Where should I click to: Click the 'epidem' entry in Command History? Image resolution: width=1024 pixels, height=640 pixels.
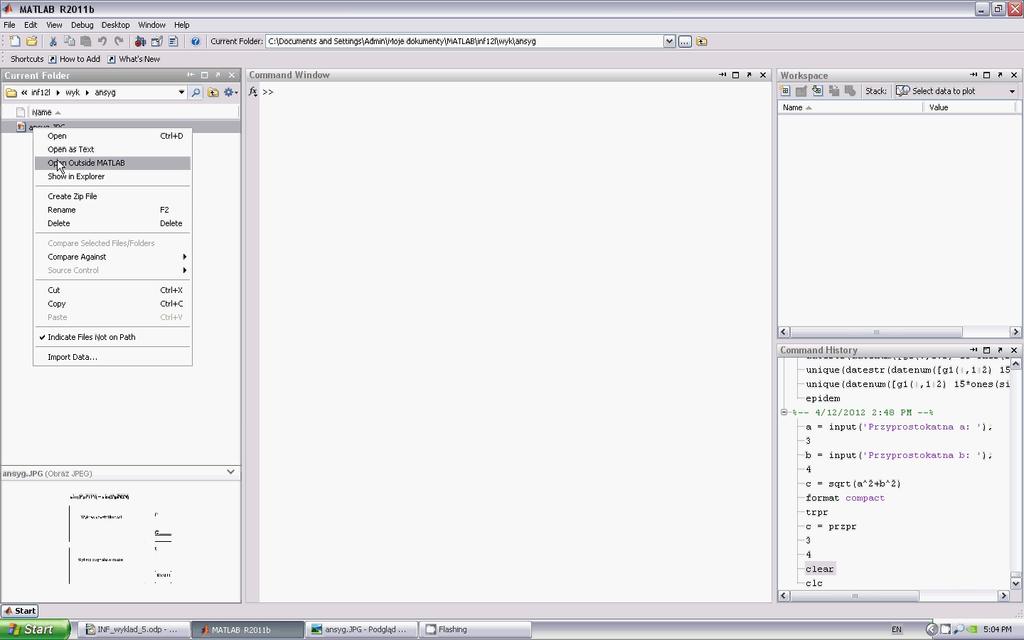coord(823,398)
